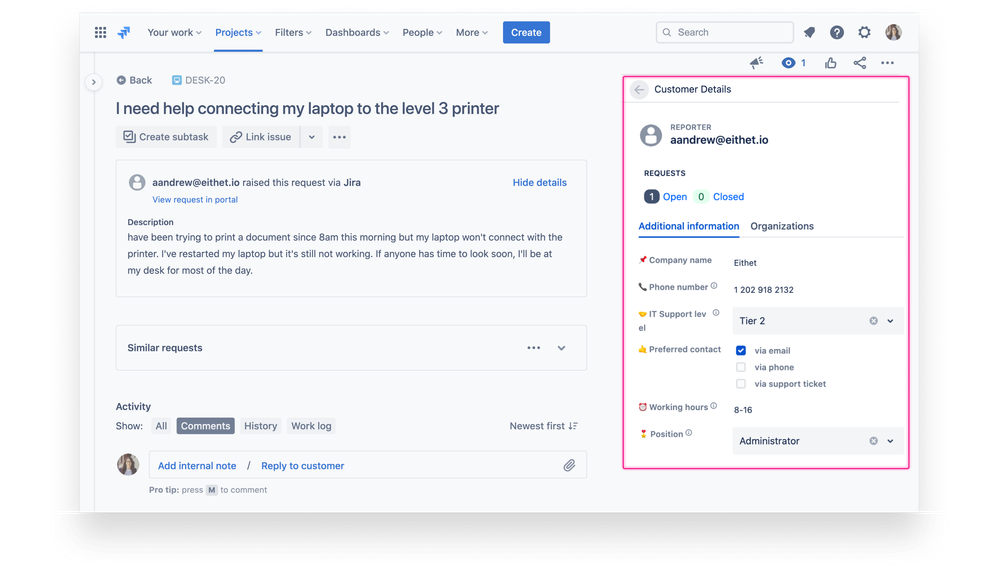Click the share issue icon
The width and height of the screenshot is (999, 569).
[859, 62]
